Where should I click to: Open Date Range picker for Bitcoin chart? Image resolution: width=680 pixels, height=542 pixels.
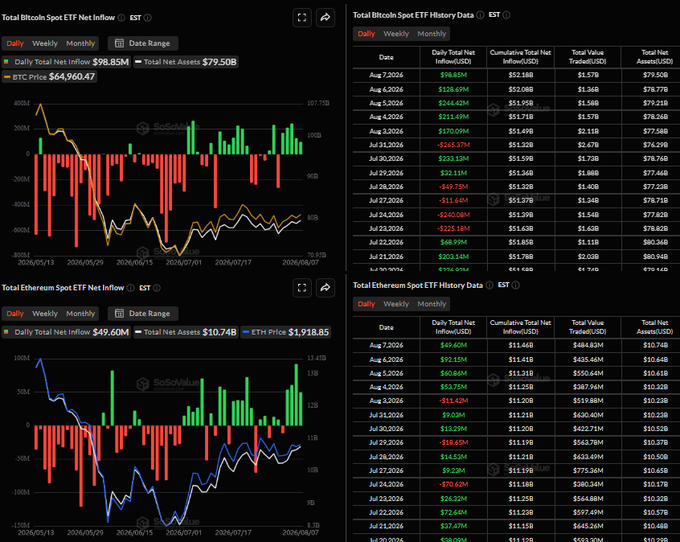[x=143, y=43]
